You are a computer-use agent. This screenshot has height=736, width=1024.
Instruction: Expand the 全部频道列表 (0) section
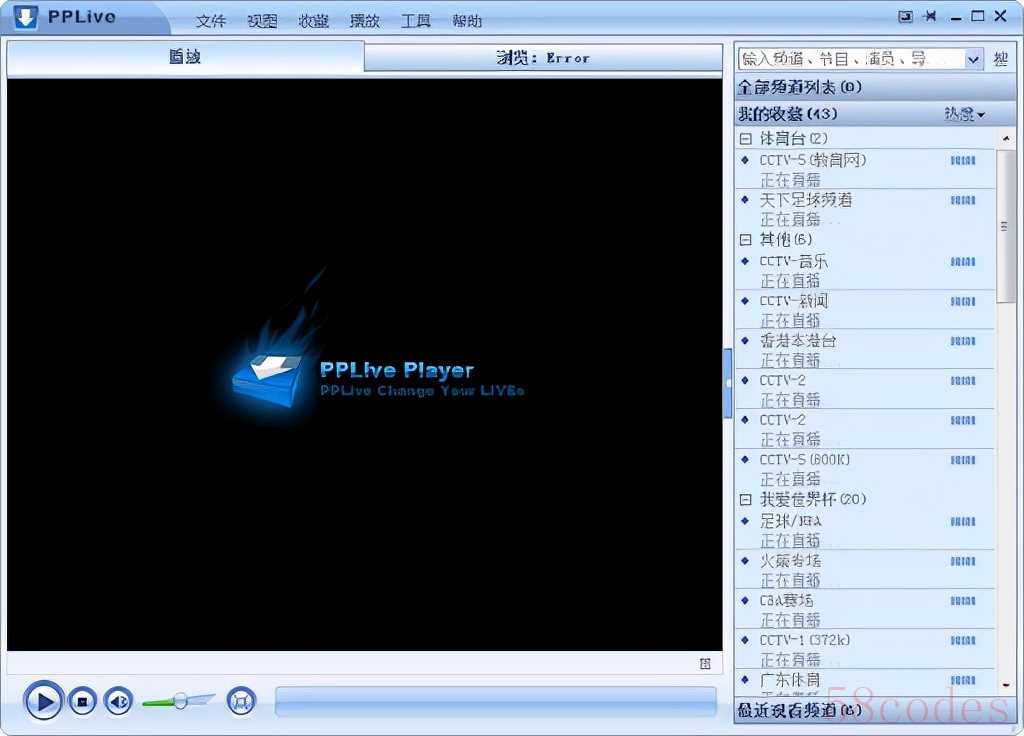(x=874, y=86)
